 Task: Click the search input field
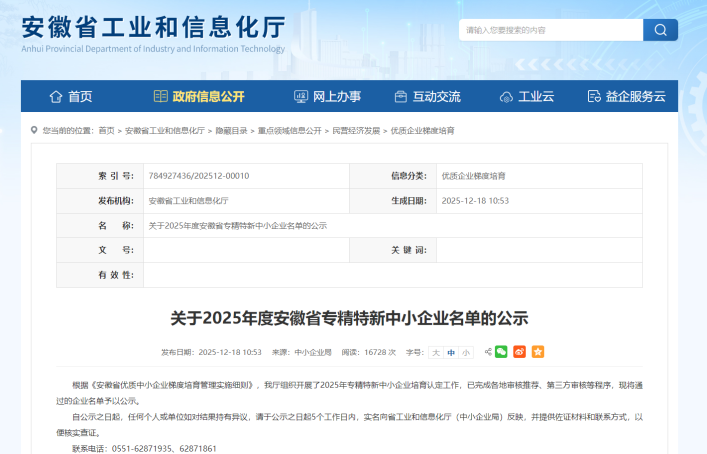click(x=550, y=30)
